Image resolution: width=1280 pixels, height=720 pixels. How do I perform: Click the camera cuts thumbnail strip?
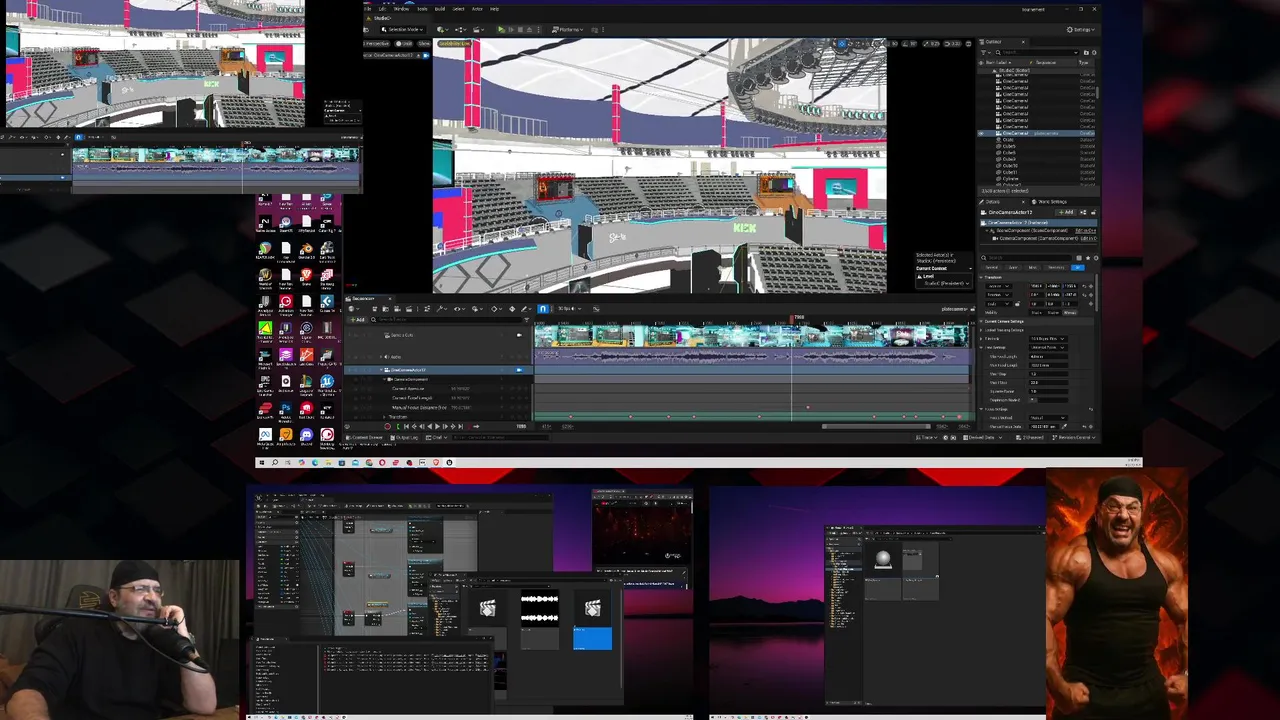point(751,336)
